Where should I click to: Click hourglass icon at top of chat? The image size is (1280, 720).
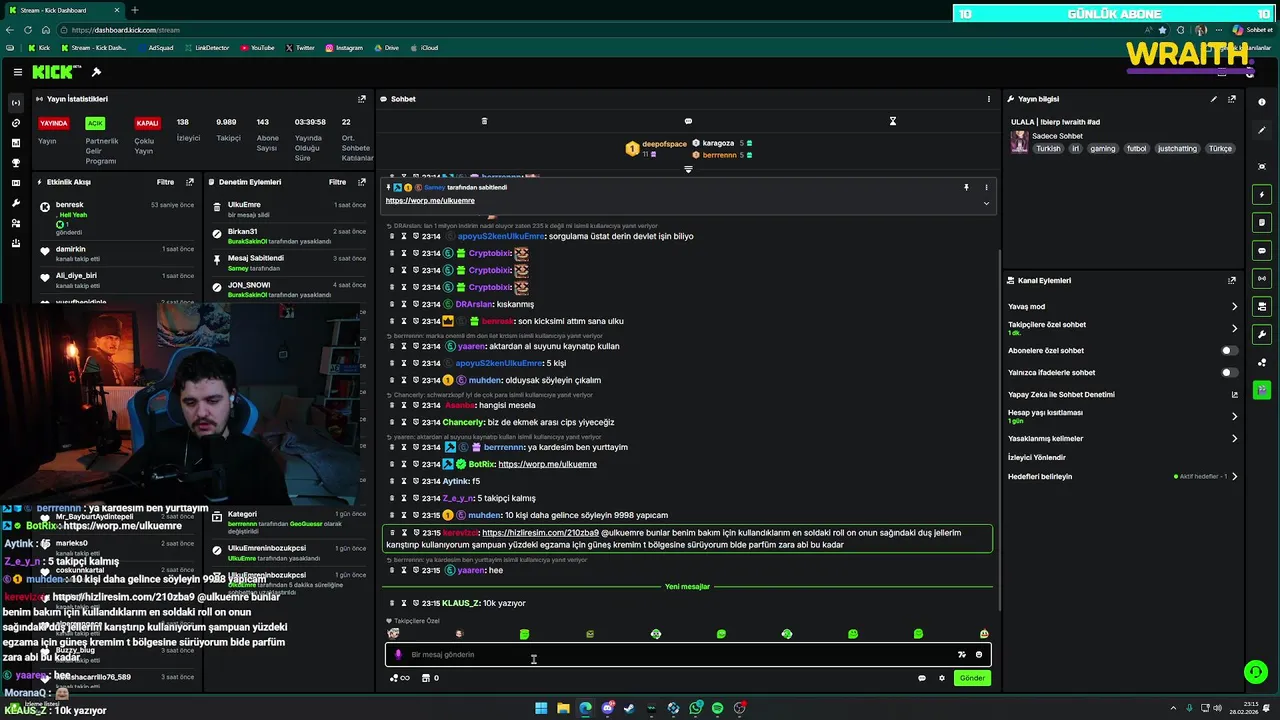tap(893, 121)
